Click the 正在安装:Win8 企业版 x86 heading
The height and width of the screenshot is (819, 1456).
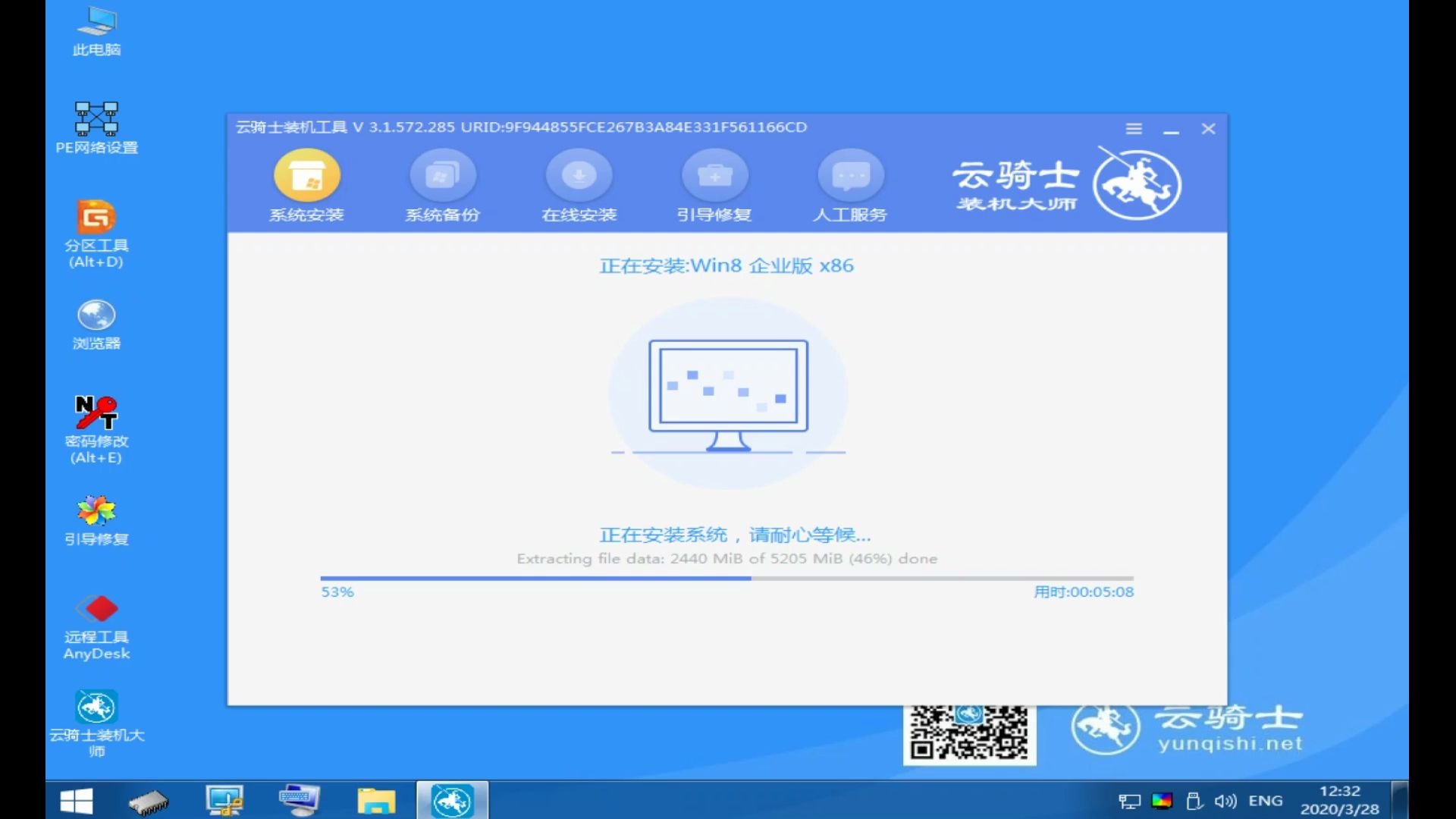pyautogui.click(x=726, y=265)
